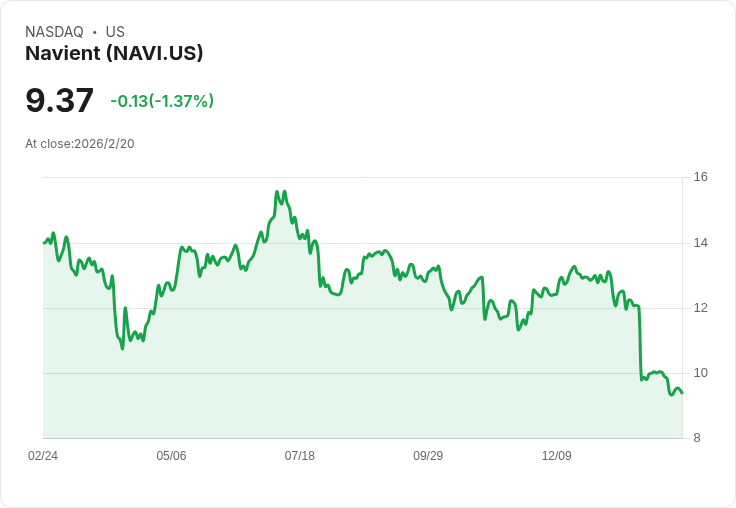Click the 10 price axis label
The width and height of the screenshot is (736, 508).
tap(700, 373)
